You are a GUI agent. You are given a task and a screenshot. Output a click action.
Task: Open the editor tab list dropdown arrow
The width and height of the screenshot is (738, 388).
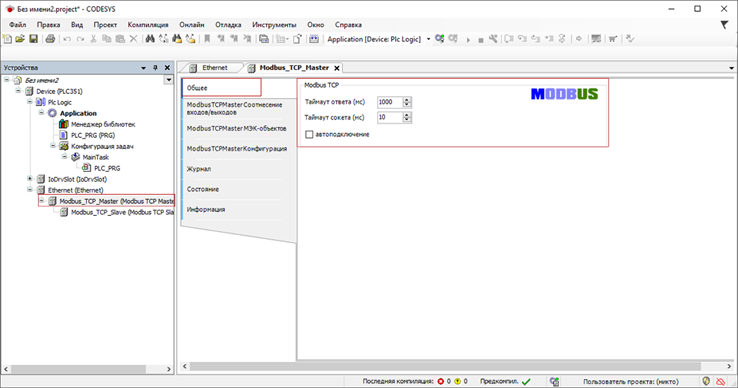point(731,68)
